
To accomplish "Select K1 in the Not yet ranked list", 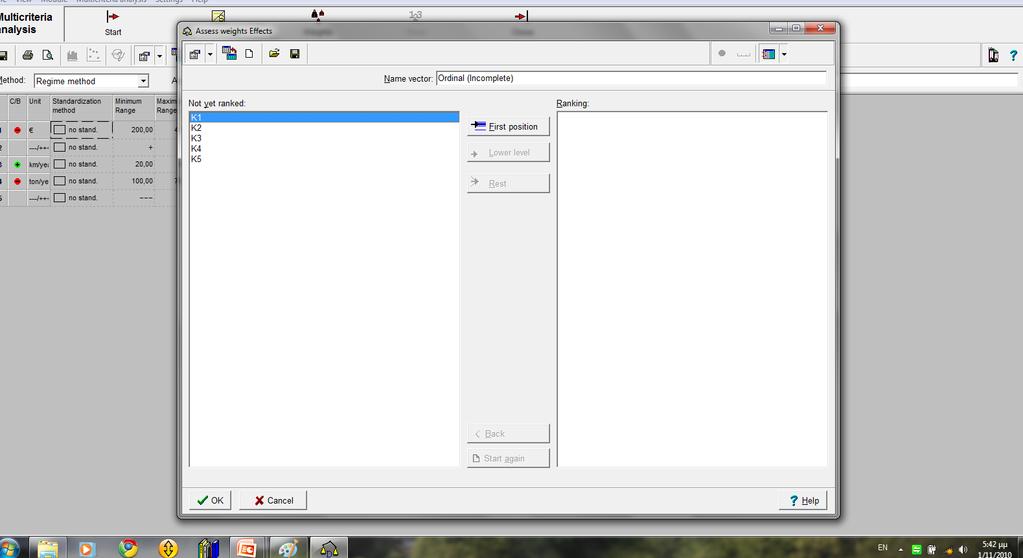I will [x=324, y=117].
